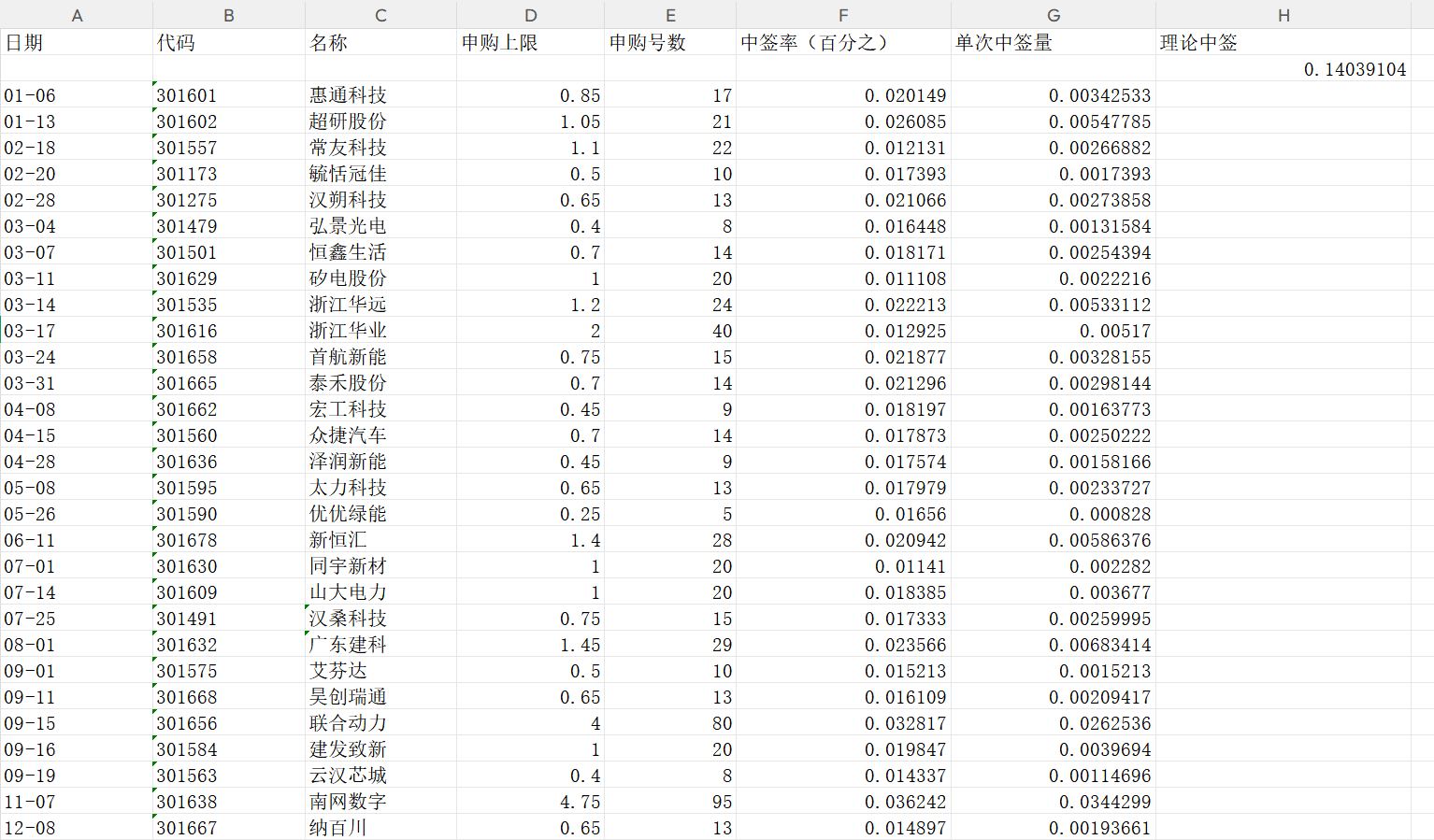
Task: Select name cell 弘景光电
Action: click(x=380, y=225)
